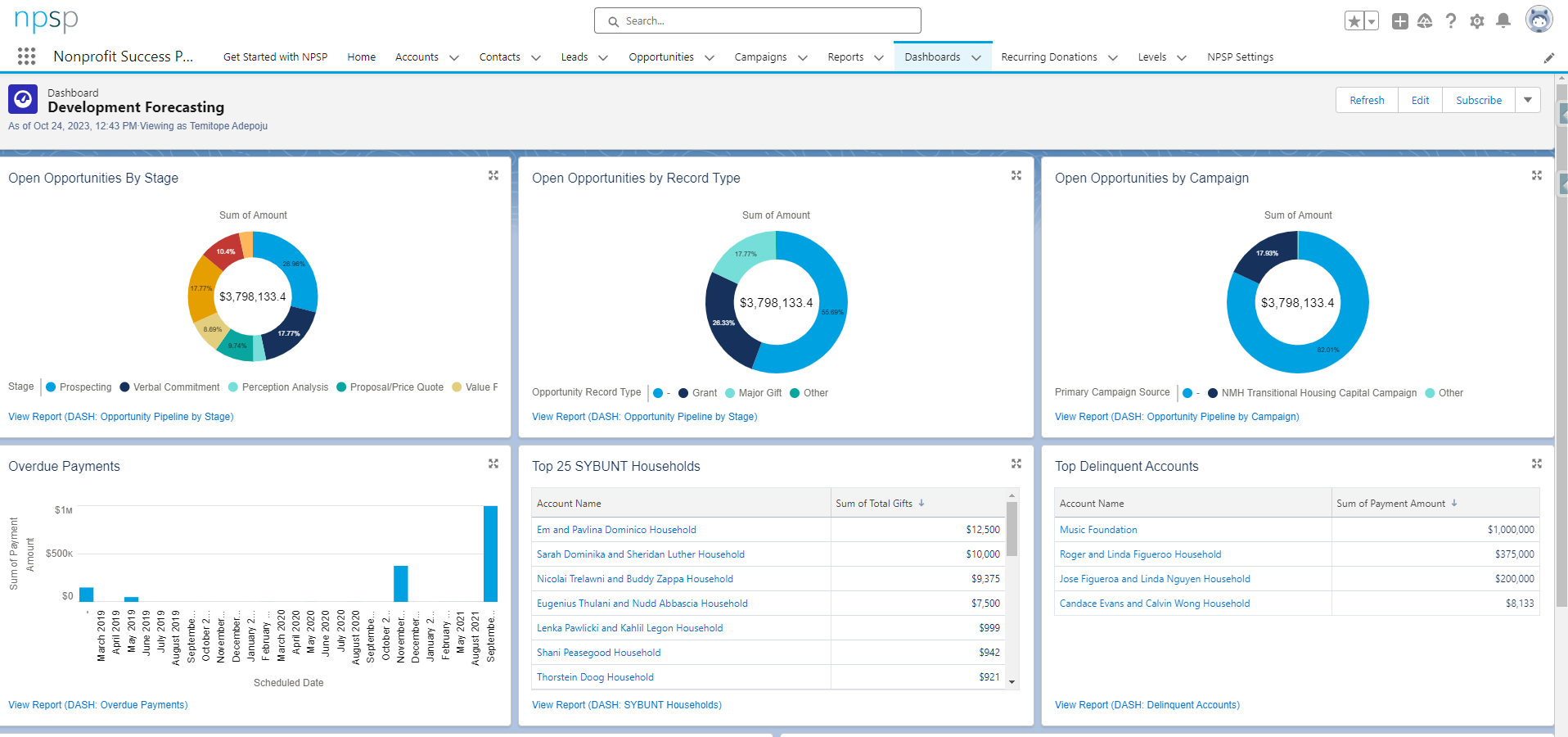Click the tallest Overdue Payments bar
The width and height of the screenshot is (1568, 737).
pyautogui.click(x=490, y=554)
